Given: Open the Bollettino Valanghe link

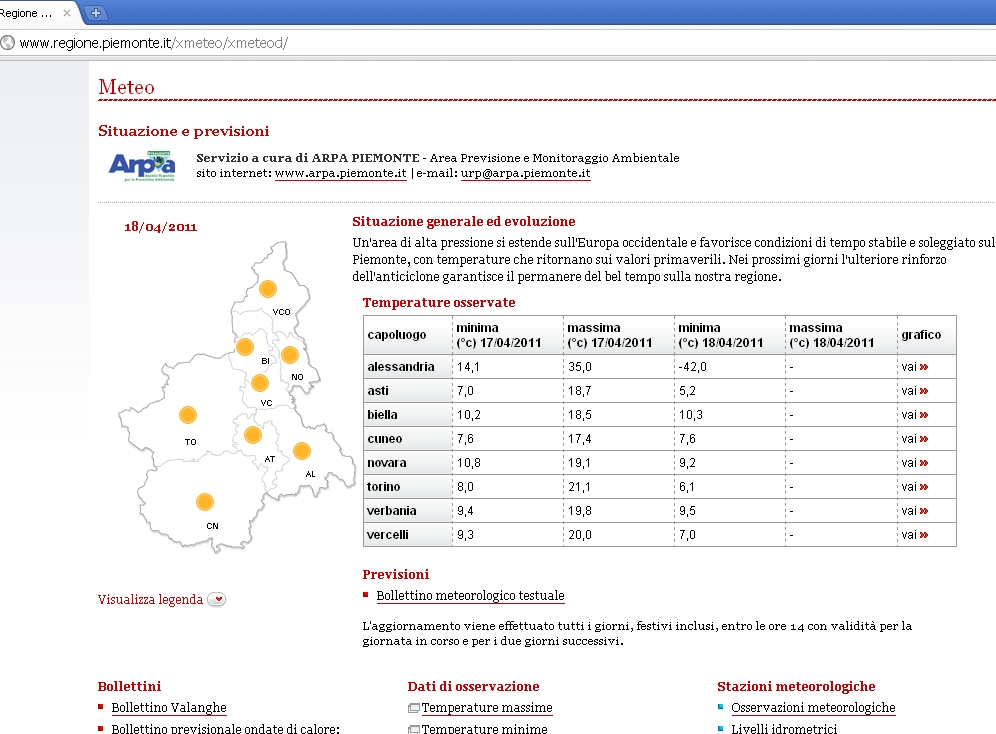Looking at the screenshot, I should pos(169,708).
